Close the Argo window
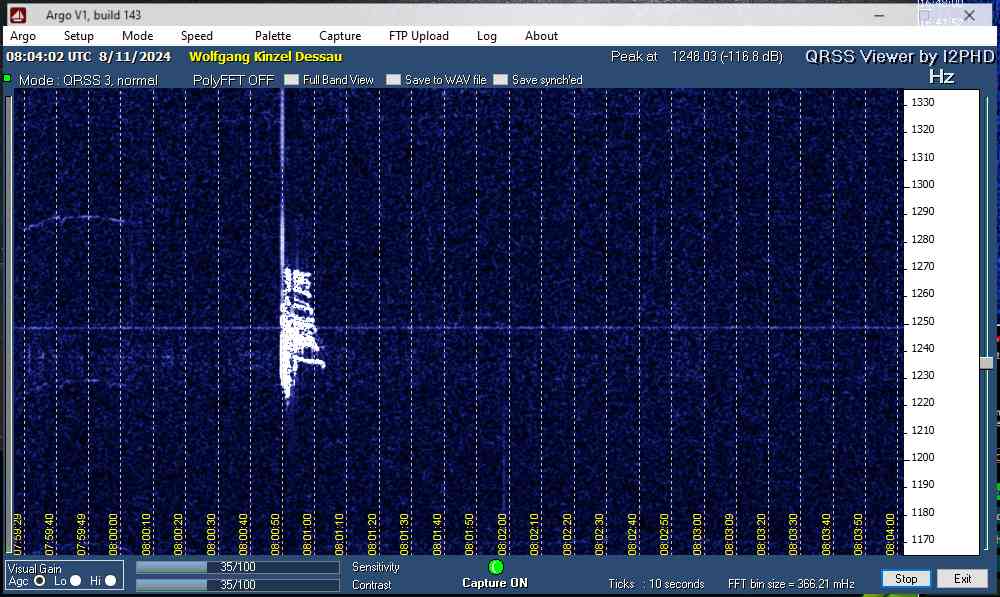Viewport: 1000px width, 597px height. click(x=969, y=15)
